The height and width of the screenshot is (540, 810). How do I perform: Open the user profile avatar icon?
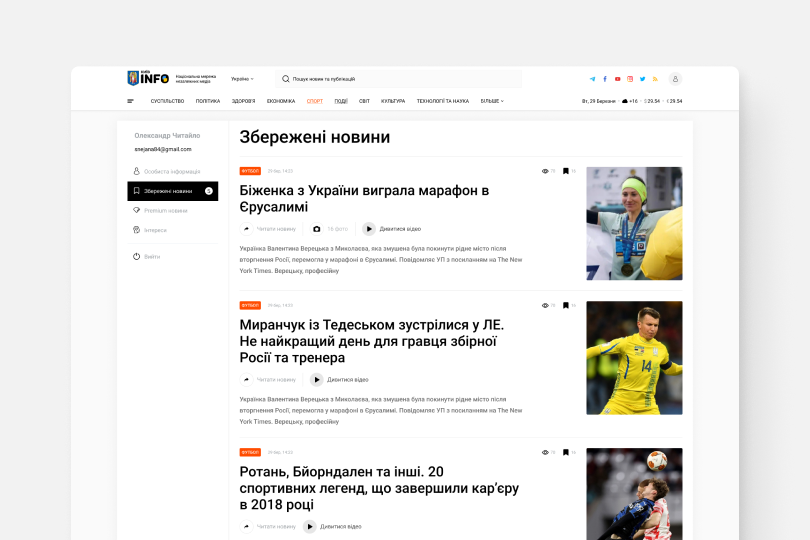675,79
